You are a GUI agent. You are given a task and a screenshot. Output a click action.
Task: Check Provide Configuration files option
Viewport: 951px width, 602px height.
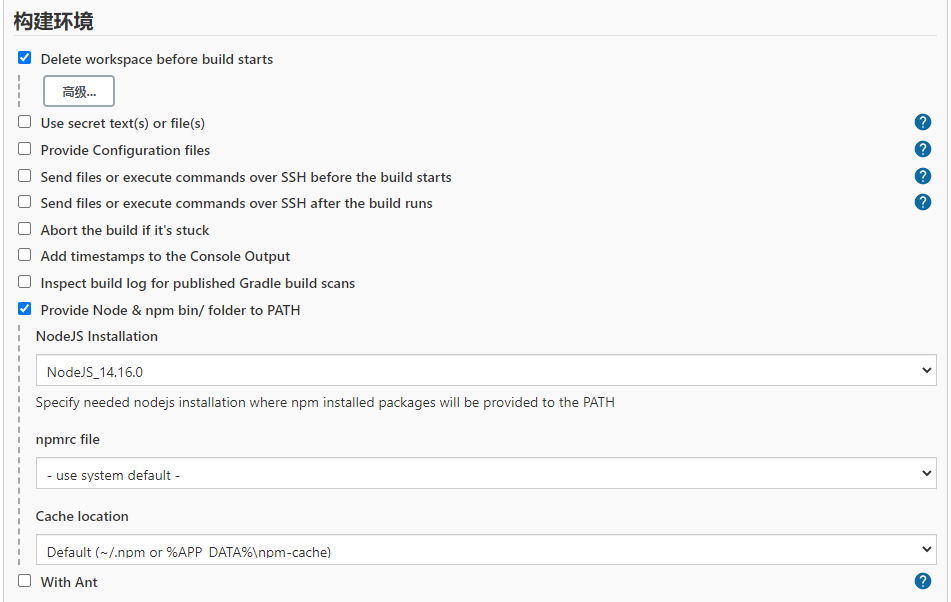(x=25, y=149)
